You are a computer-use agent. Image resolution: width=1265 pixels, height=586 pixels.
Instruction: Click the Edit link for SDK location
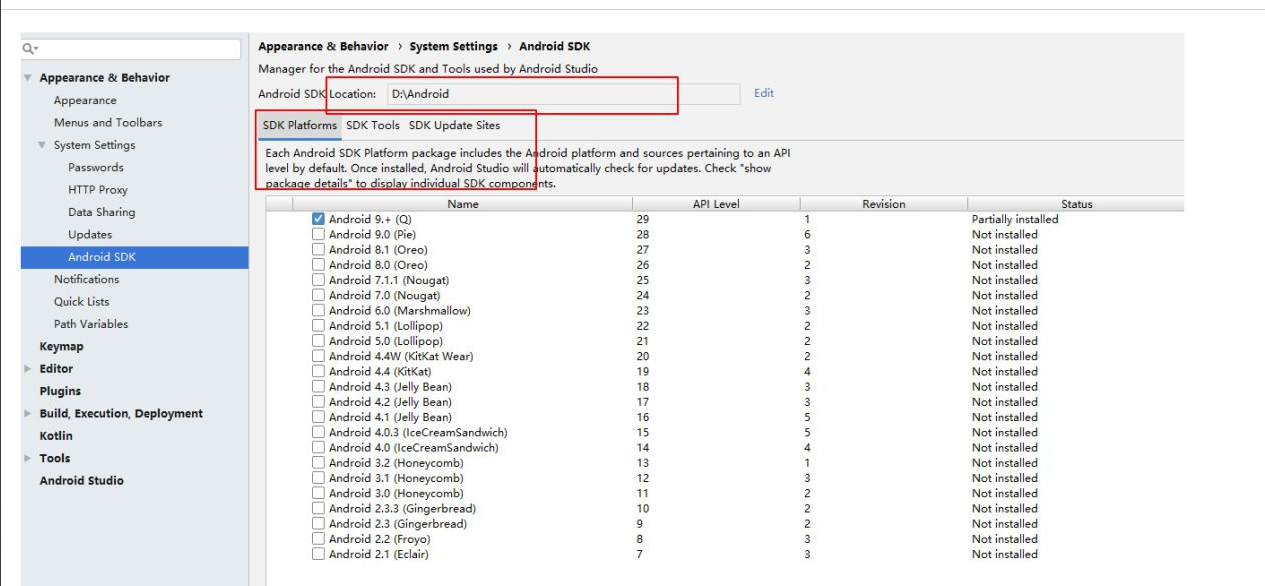point(764,93)
